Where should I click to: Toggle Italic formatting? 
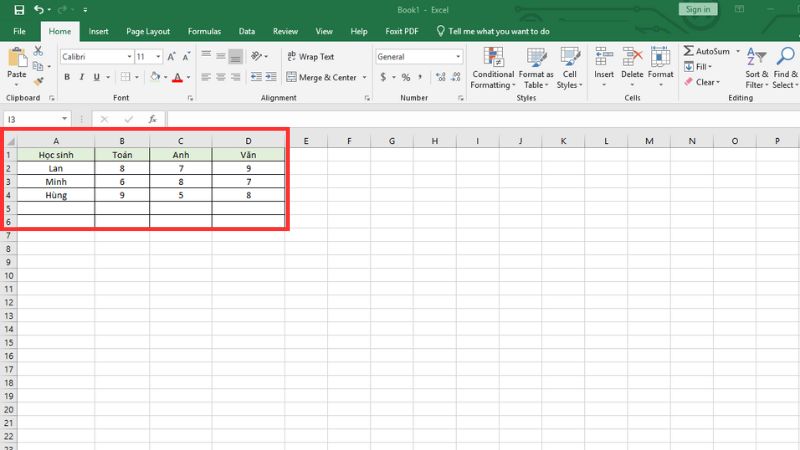coord(82,77)
